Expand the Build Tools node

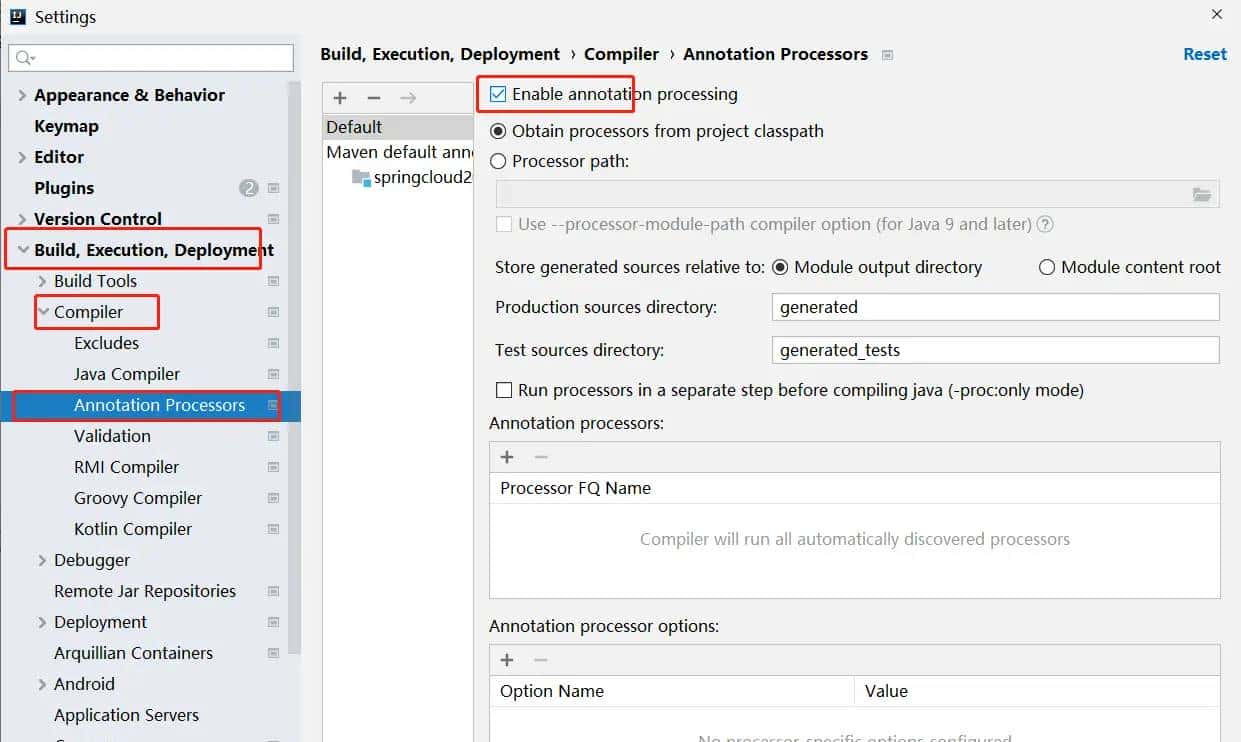coord(42,281)
